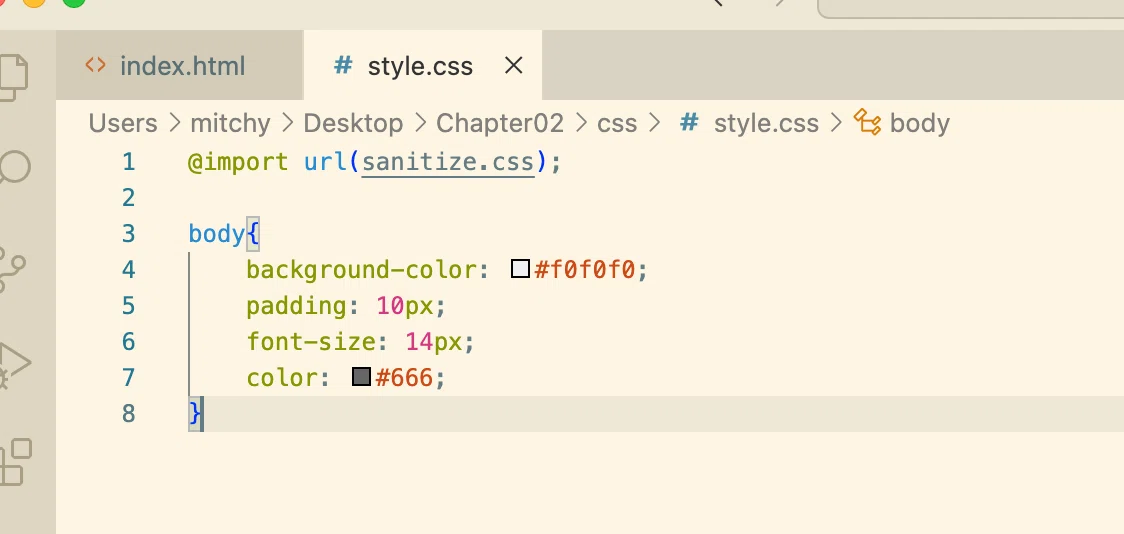Click the background-color property name
This screenshot has height=534, width=1124.
pos(361,270)
